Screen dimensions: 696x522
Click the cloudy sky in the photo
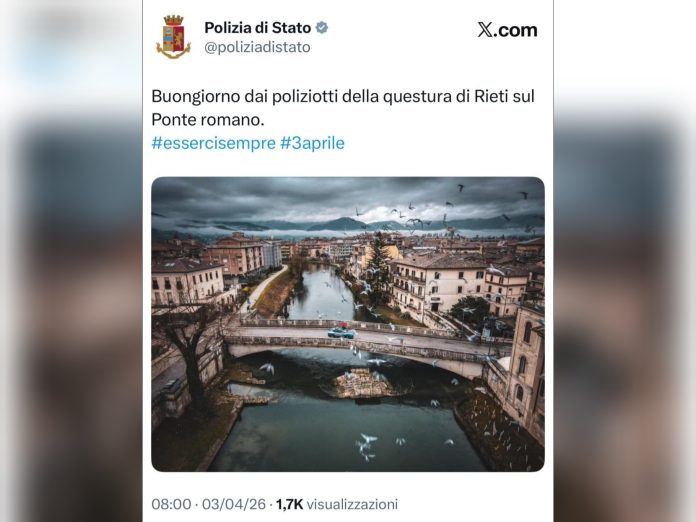(x=300, y=198)
